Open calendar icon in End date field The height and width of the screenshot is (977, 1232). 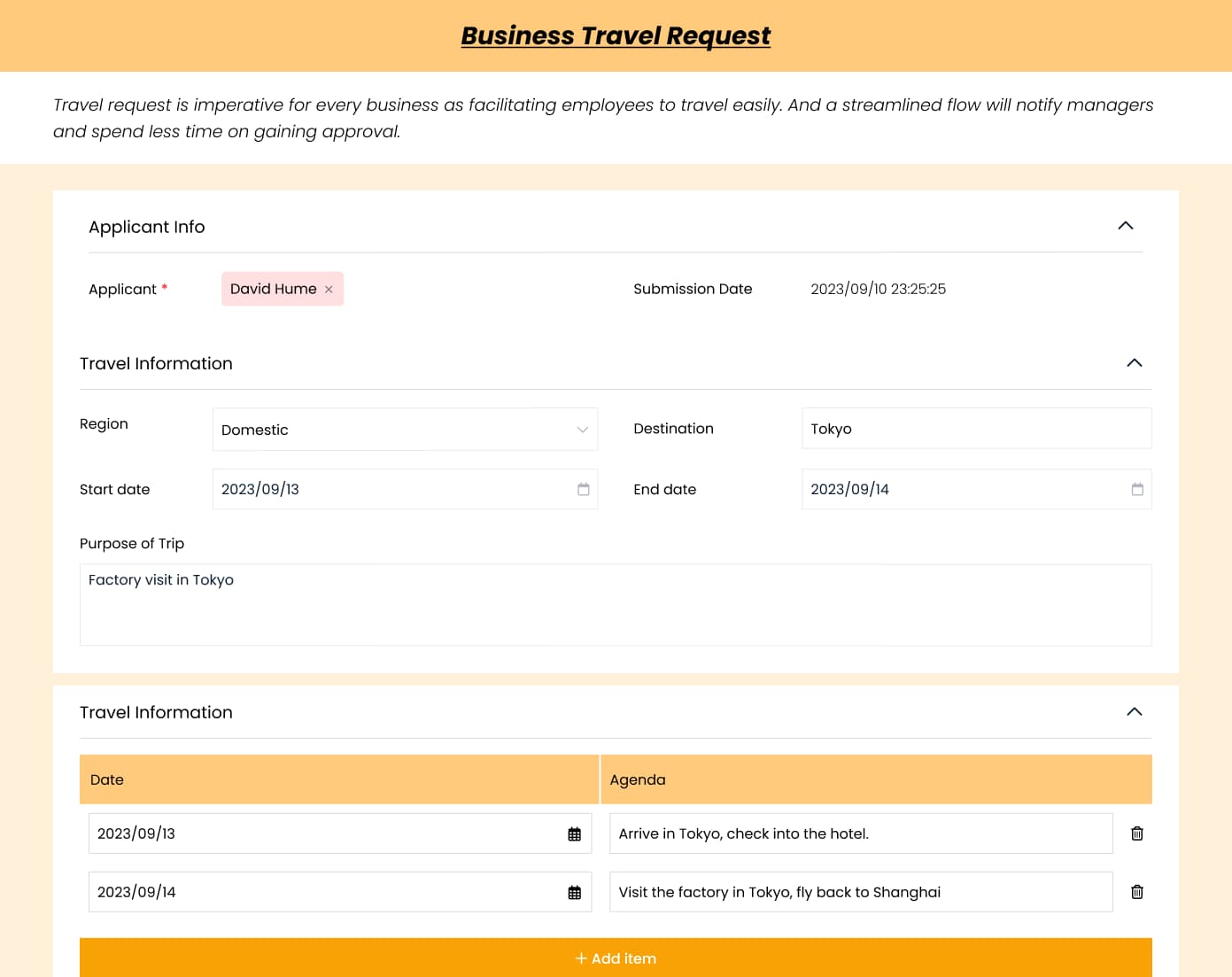pos(1137,489)
